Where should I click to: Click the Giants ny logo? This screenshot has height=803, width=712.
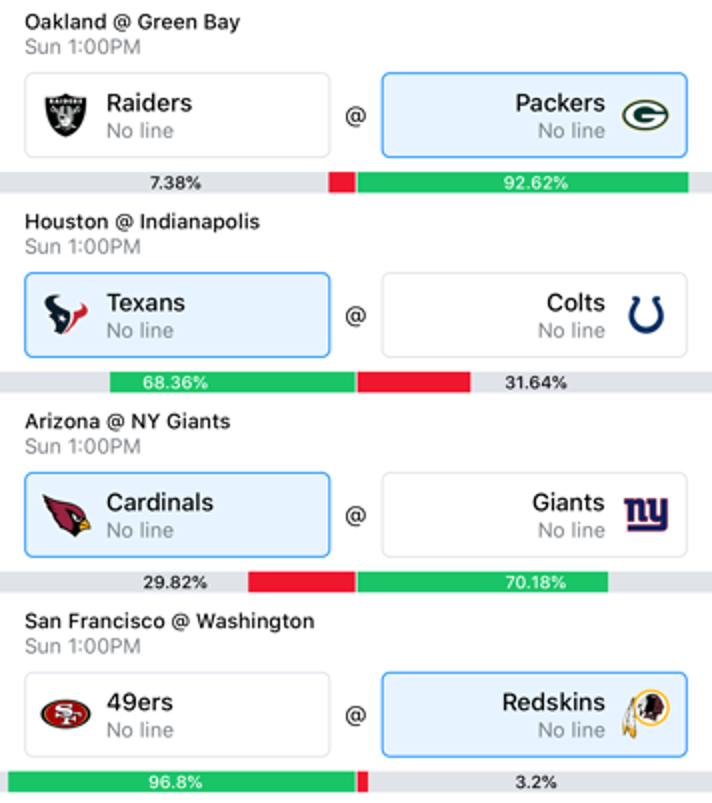point(646,514)
